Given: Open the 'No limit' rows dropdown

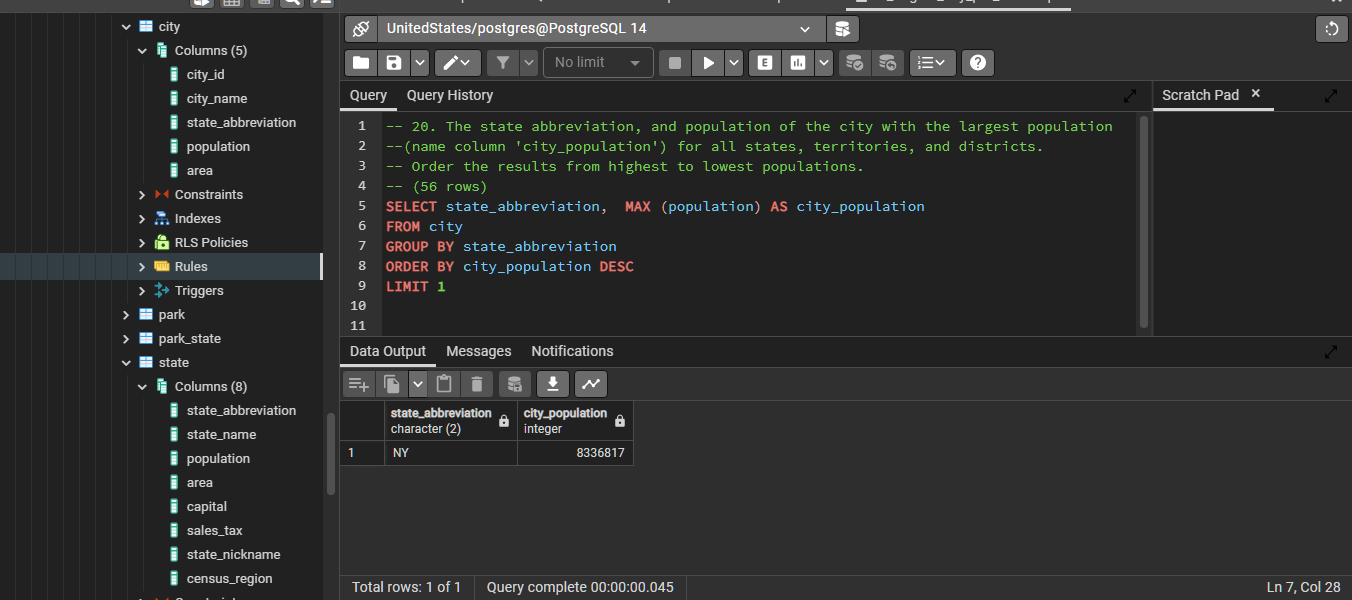Looking at the screenshot, I should [598, 63].
